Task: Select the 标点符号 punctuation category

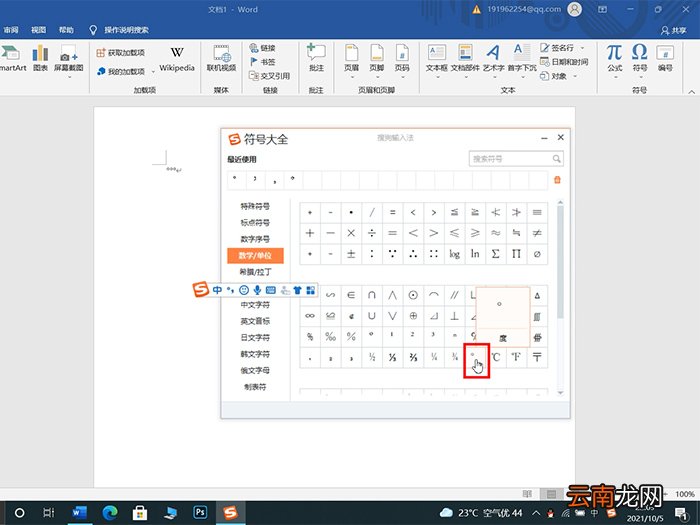Action: pyautogui.click(x=255, y=223)
